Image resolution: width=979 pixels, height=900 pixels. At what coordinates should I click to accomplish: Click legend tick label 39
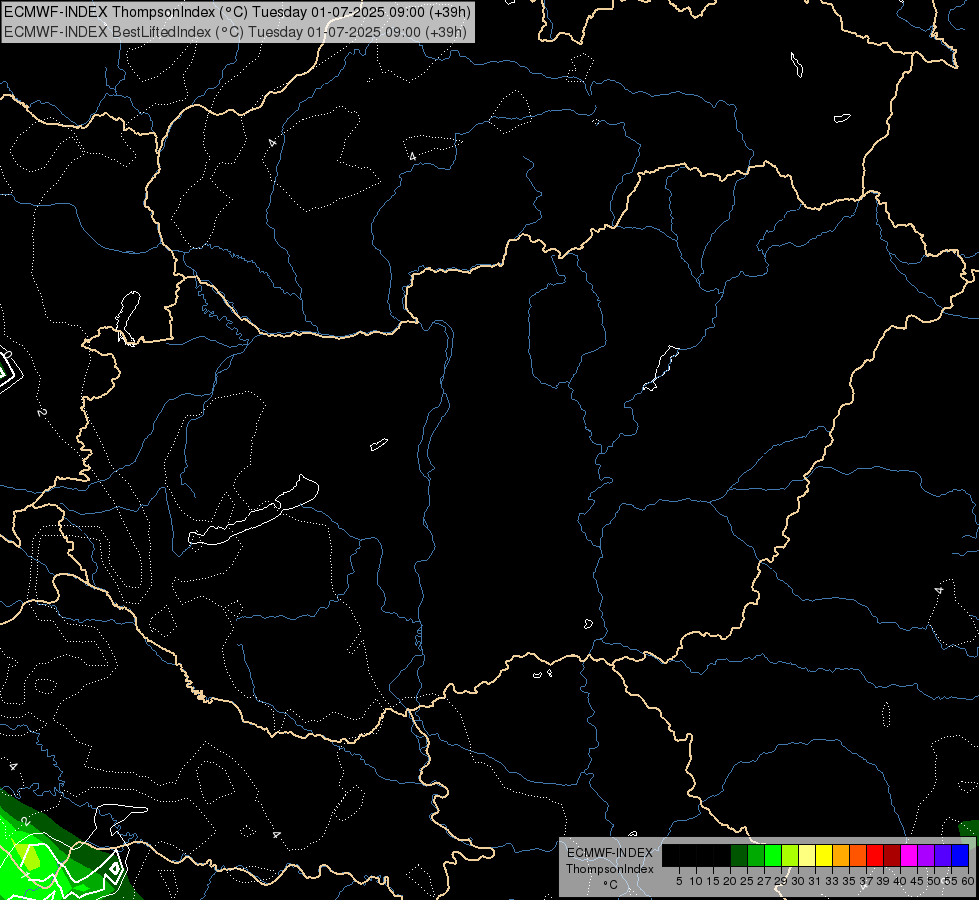(883, 881)
